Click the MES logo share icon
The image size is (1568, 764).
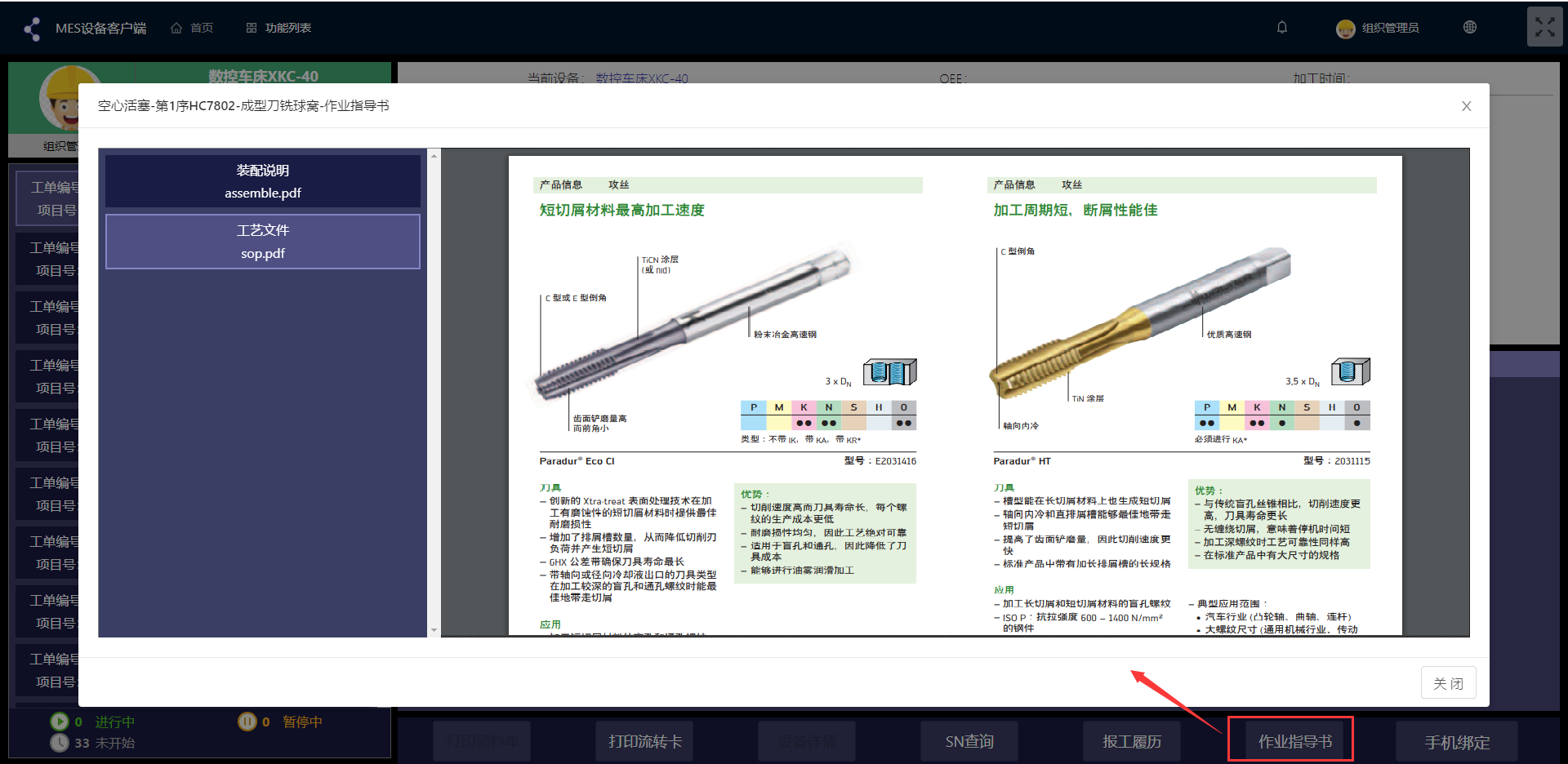coord(32,29)
